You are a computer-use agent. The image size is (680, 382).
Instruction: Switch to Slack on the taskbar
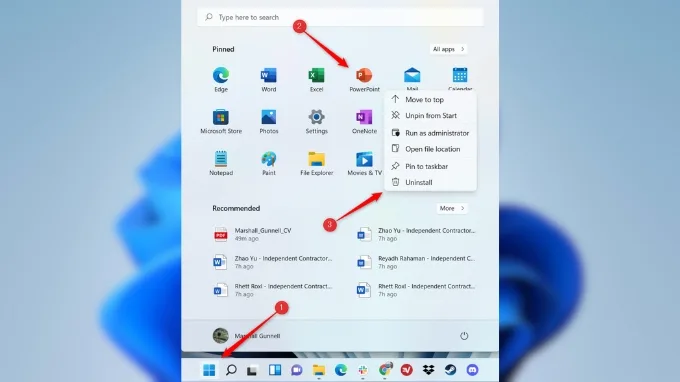[363, 370]
